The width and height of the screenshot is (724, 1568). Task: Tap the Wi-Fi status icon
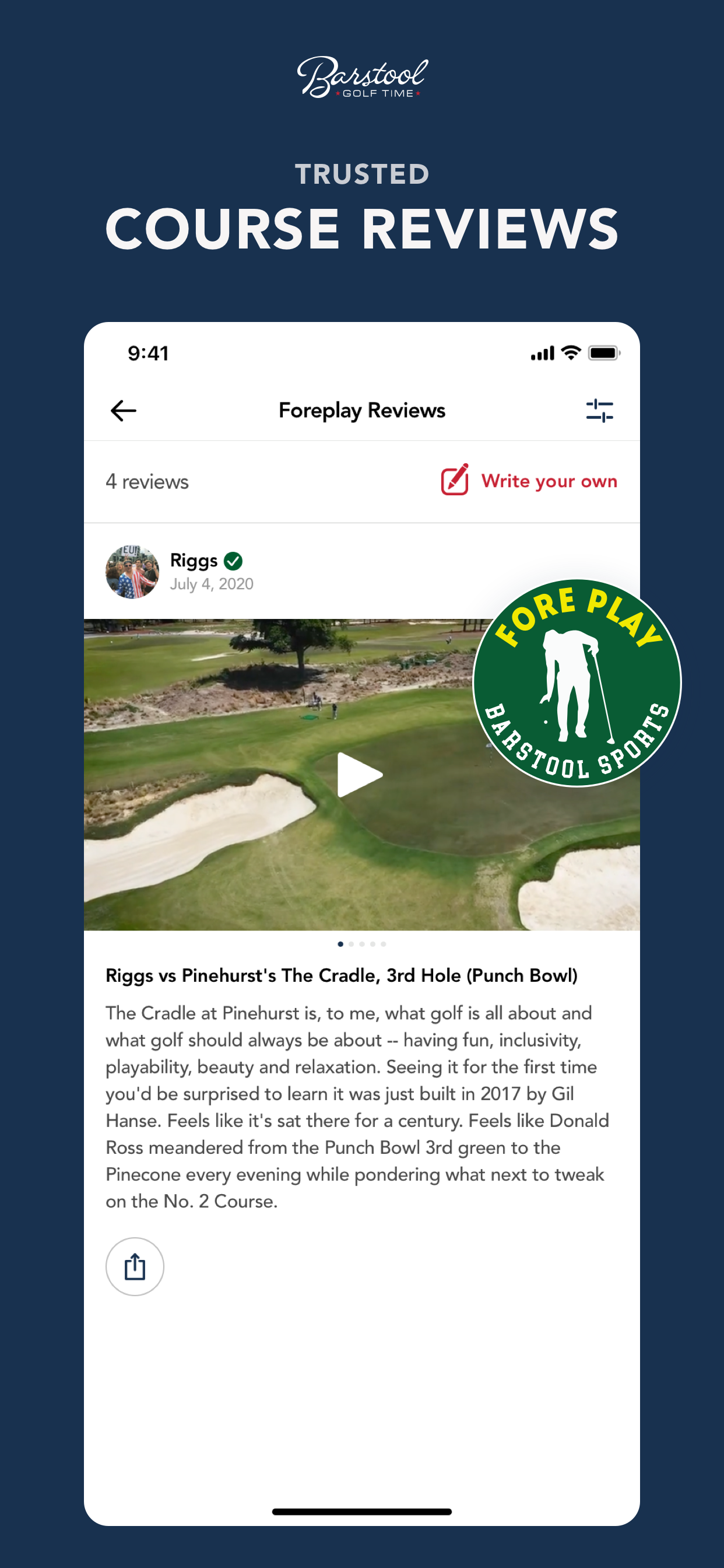(571, 352)
